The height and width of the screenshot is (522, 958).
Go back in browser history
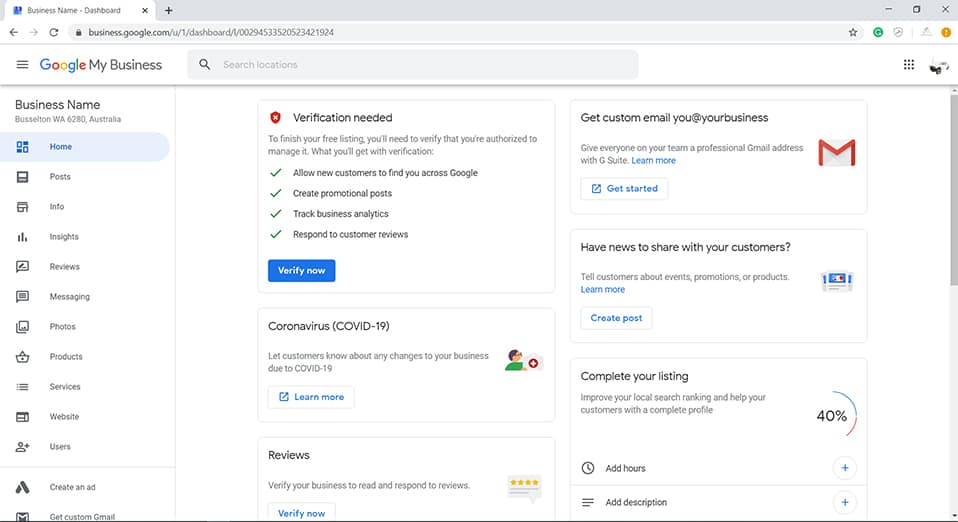point(13,32)
